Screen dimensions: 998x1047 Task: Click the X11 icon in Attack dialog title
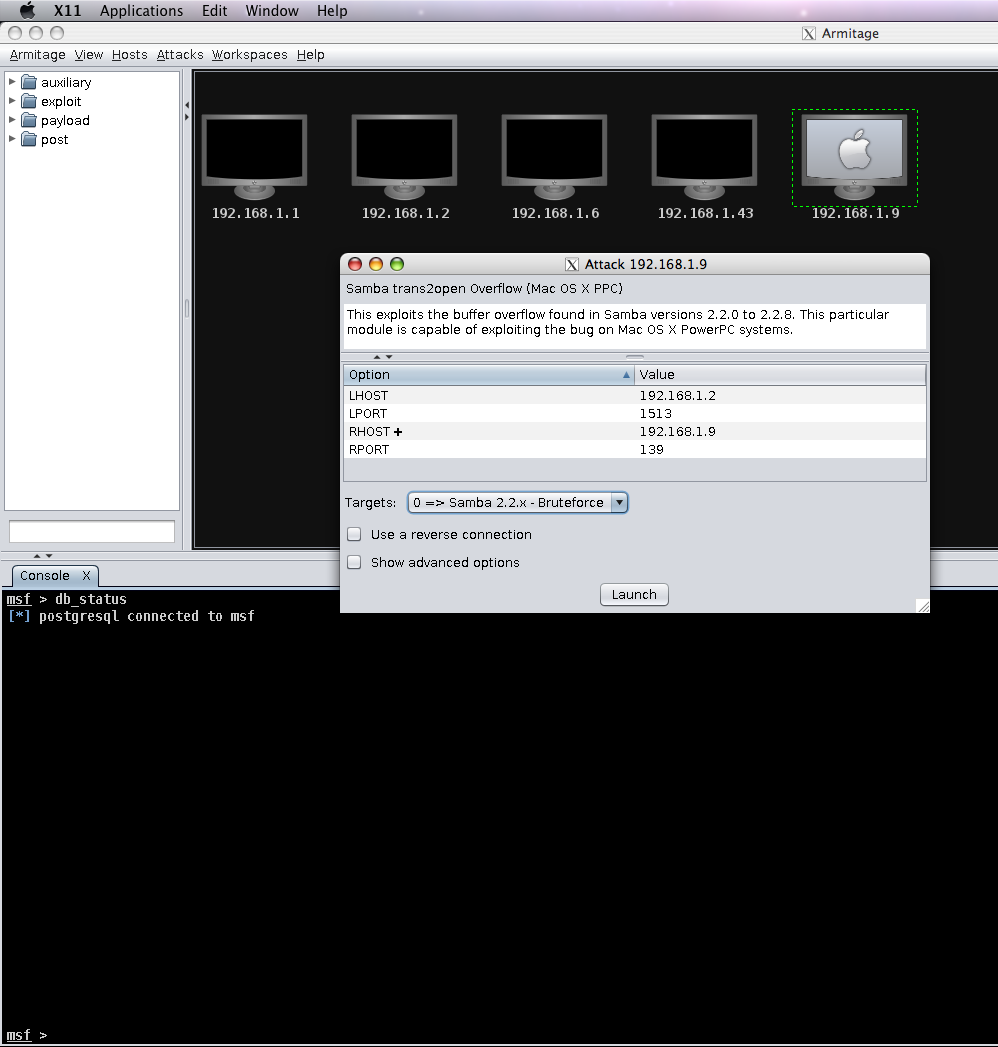click(x=572, y=264)
